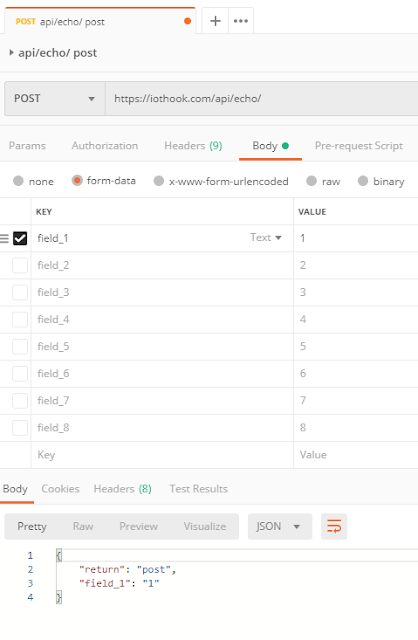
Task: Select the raw body type radio
Action: point(311,181)
